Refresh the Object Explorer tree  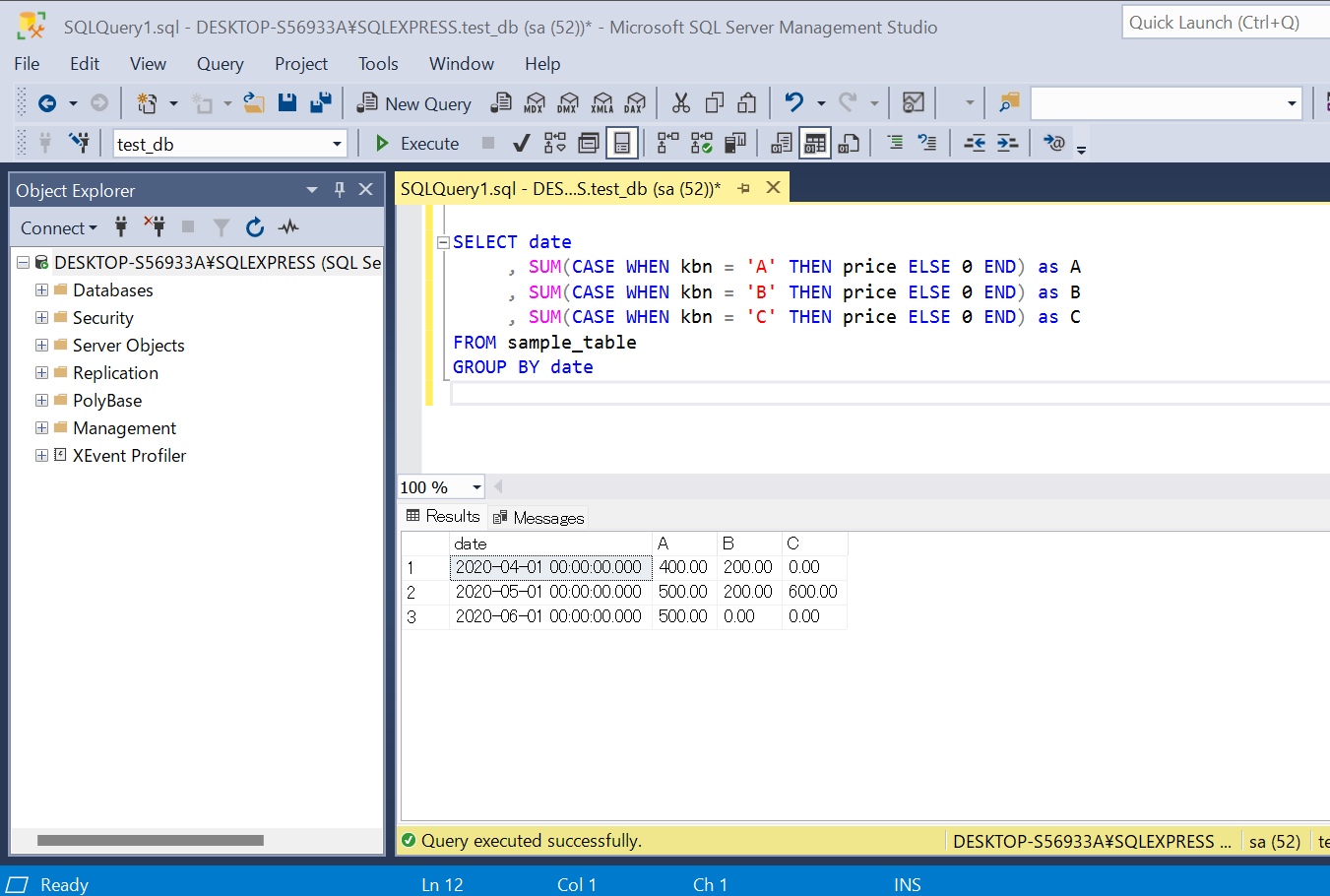point(255,227)
